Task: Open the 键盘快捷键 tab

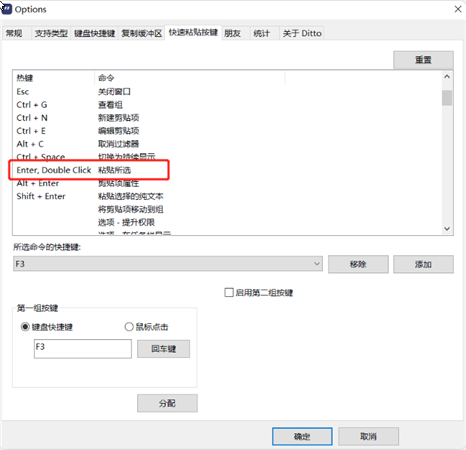Action: click(94, 33)
